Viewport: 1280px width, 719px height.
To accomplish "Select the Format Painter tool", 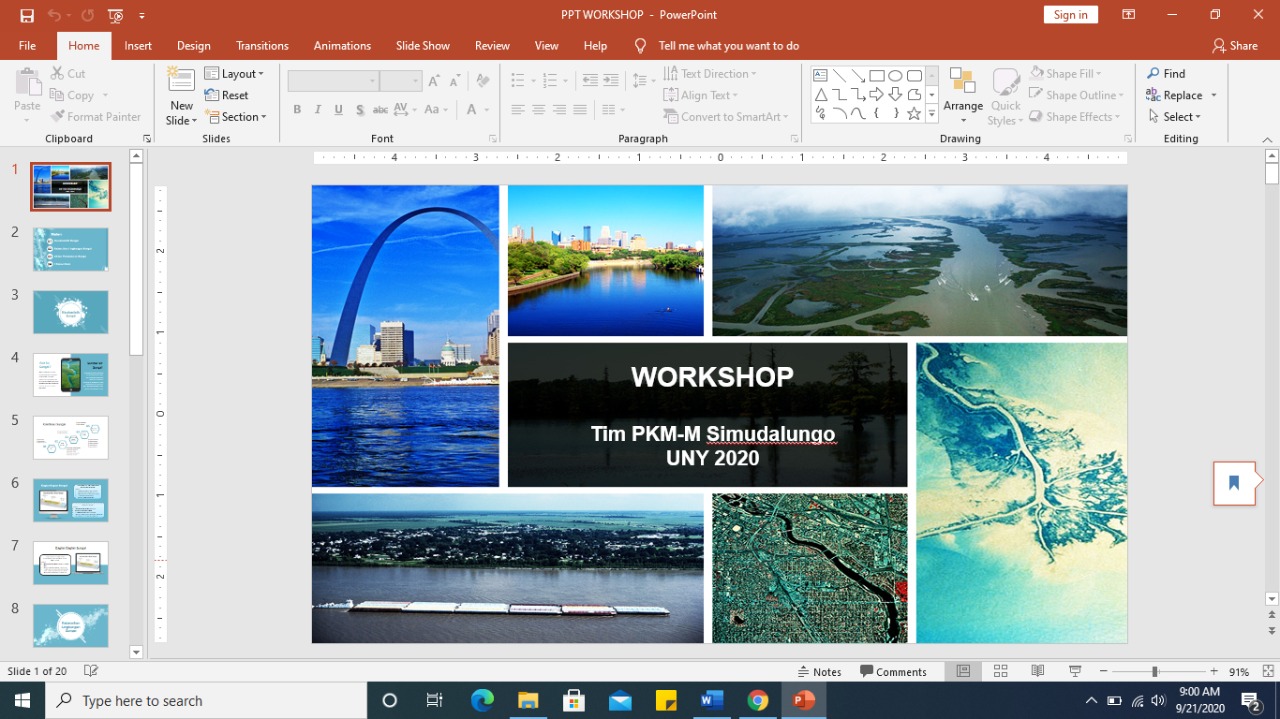I will [x=95, y=117].
